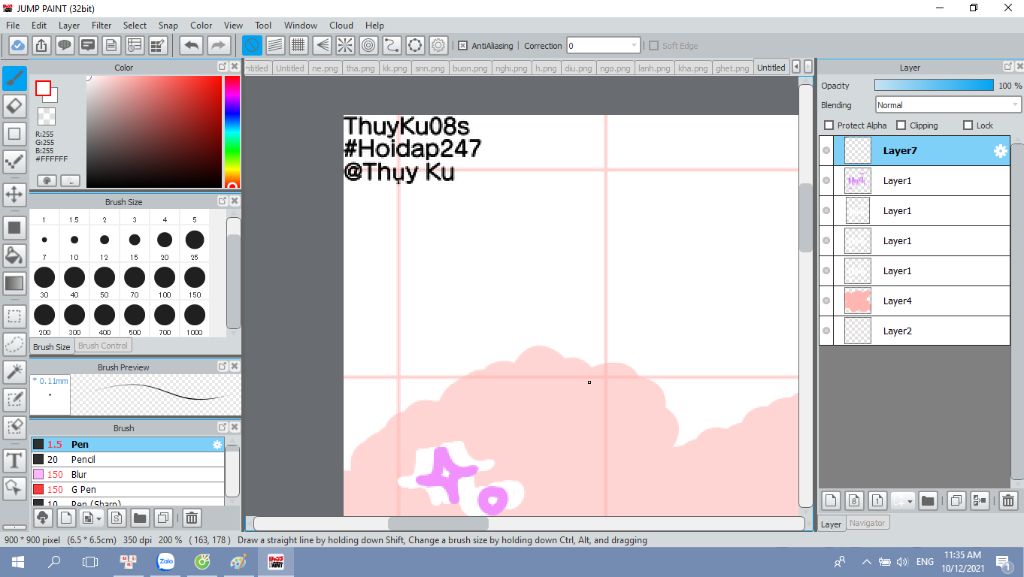The height and width of the screenshot is (577, 1024).
Task: Select the G Pen brush
Action: (128, 490)
